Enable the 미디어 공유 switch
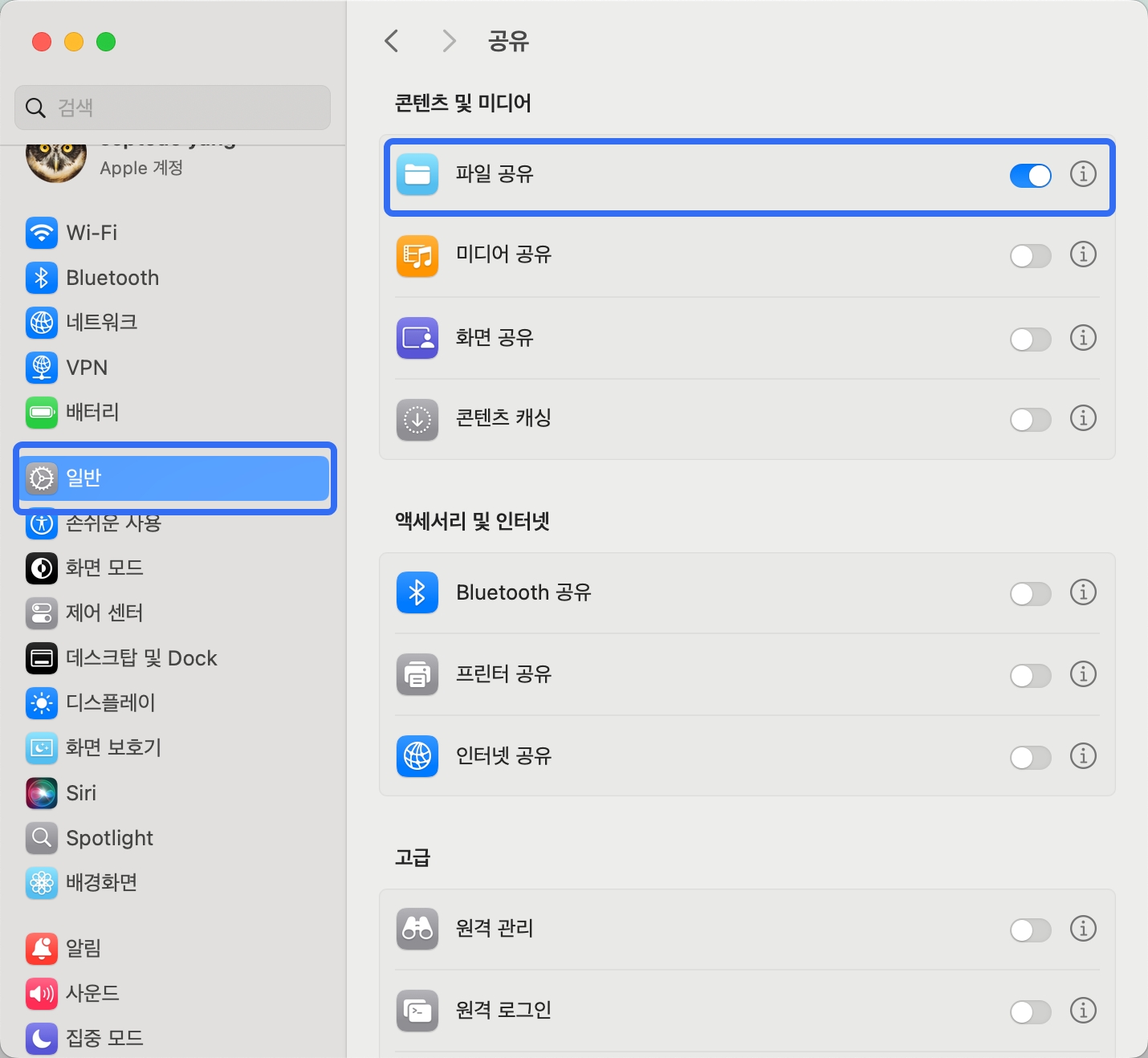The image size is (1148, 1058). (1031, 256)
